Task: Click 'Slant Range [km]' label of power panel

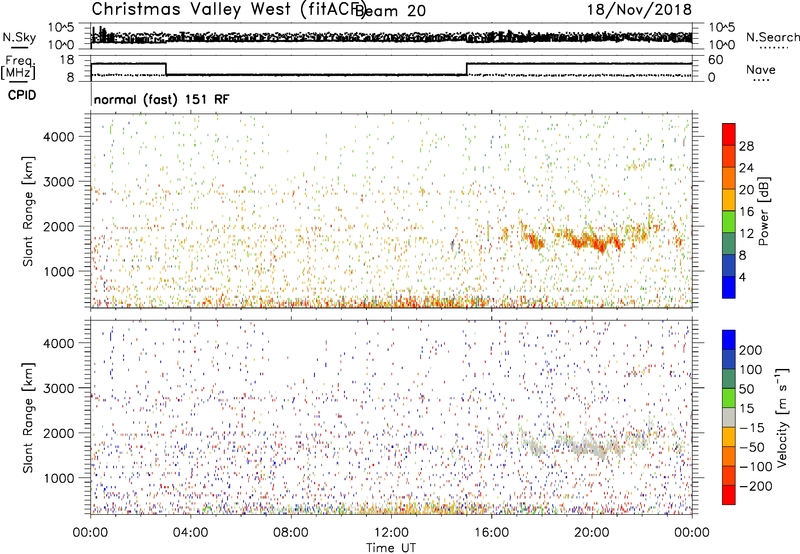Action: pos(28,212)
